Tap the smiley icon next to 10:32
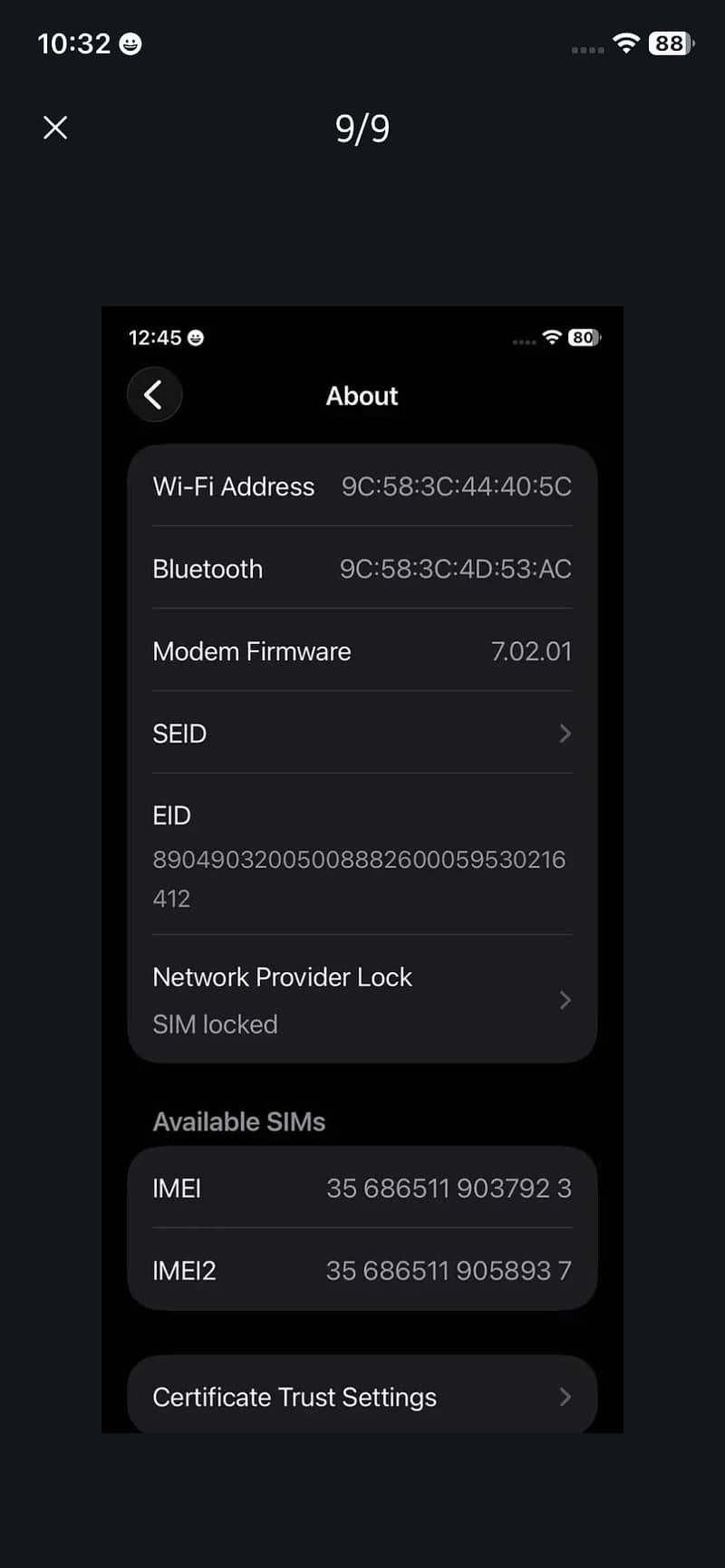 pyautogui.click(x=130, y=43)
